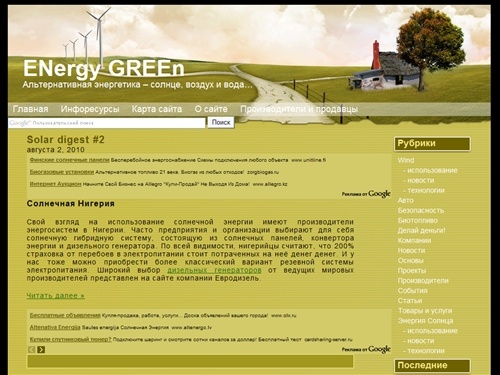Open the Инфоресурсы menu item

(90, 109)
